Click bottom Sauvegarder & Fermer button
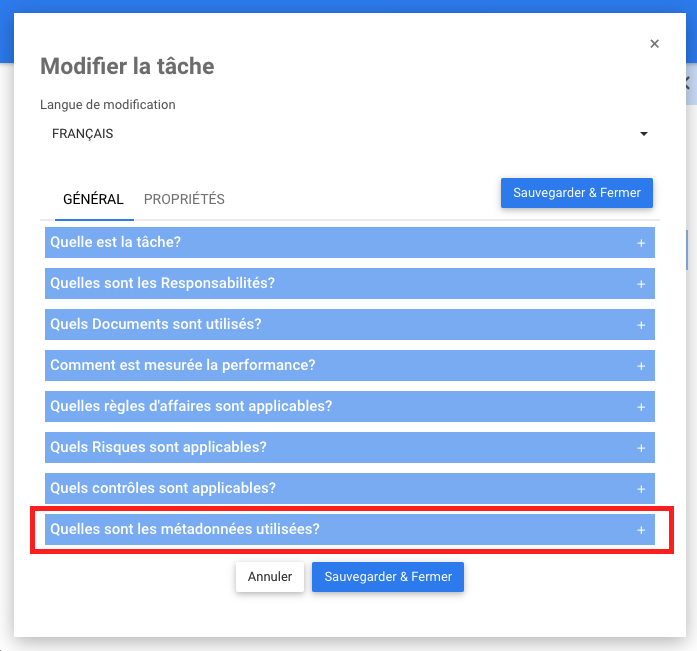The width and height of the screenshot is (697, 651). (x=388, y=577)
